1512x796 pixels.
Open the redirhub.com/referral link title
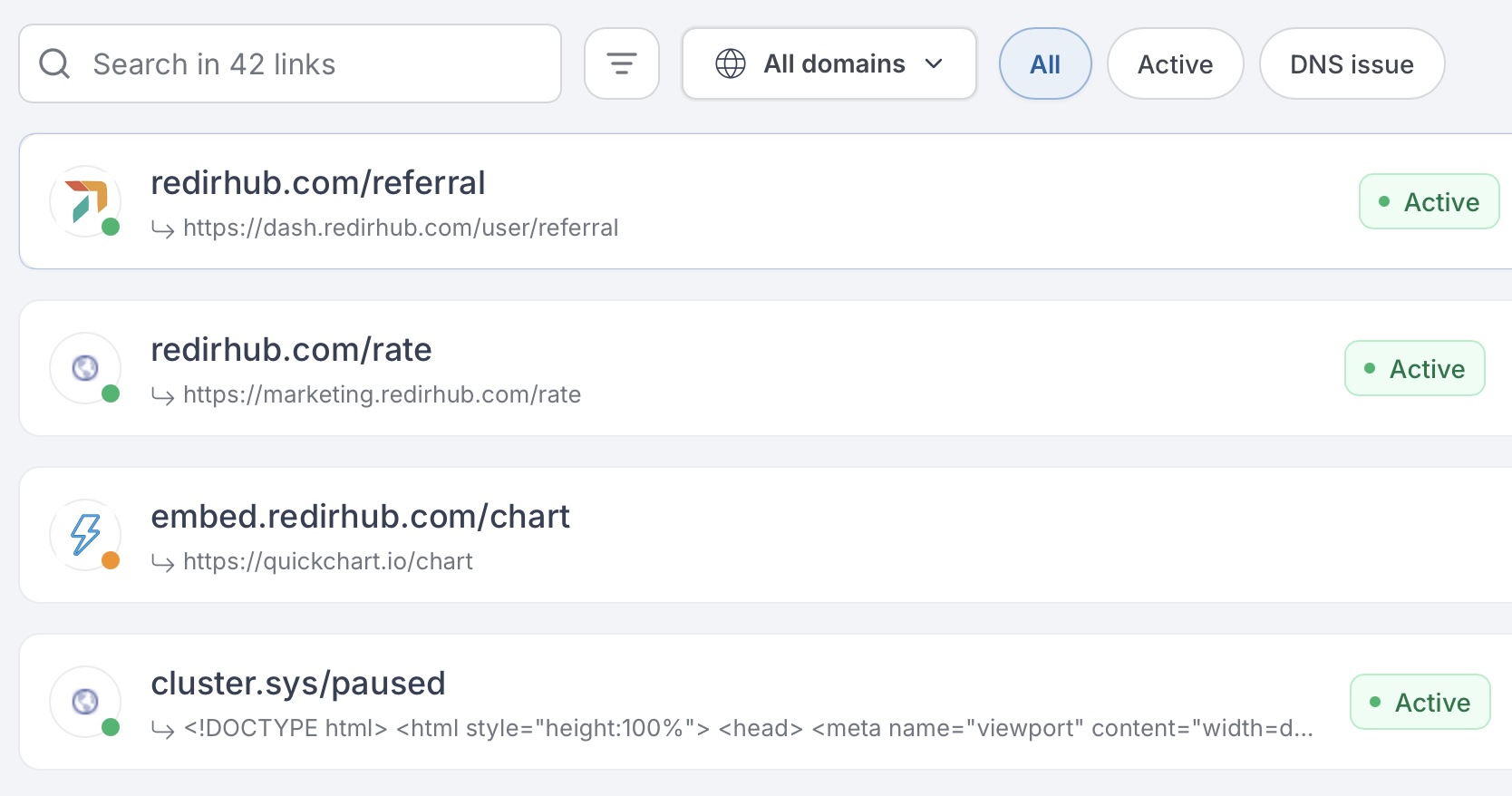pos(318,183)
